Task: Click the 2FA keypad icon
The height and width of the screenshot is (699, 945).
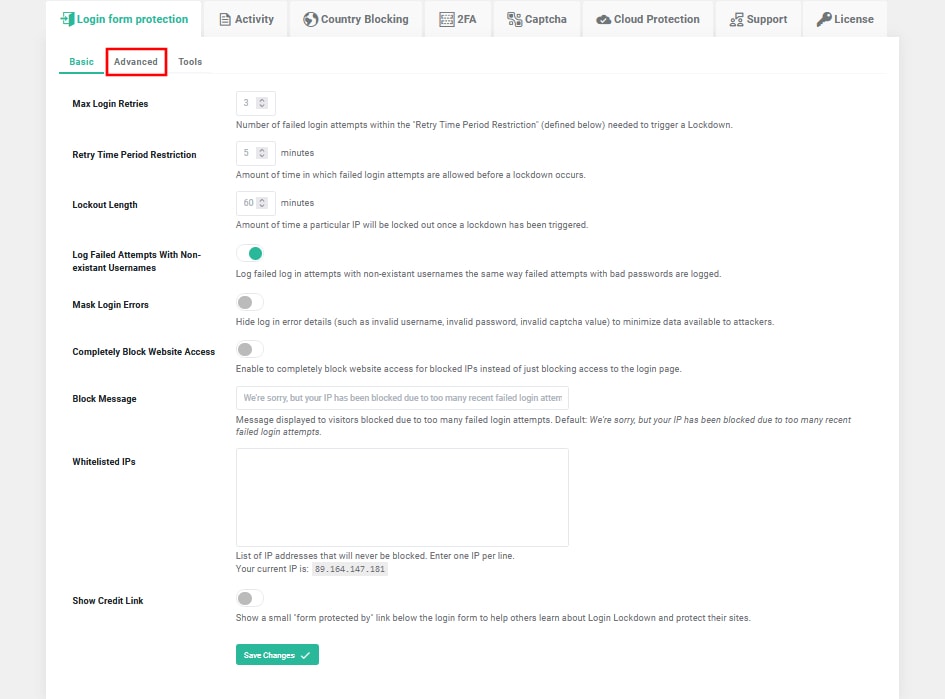Action: (x=447, y=20)
